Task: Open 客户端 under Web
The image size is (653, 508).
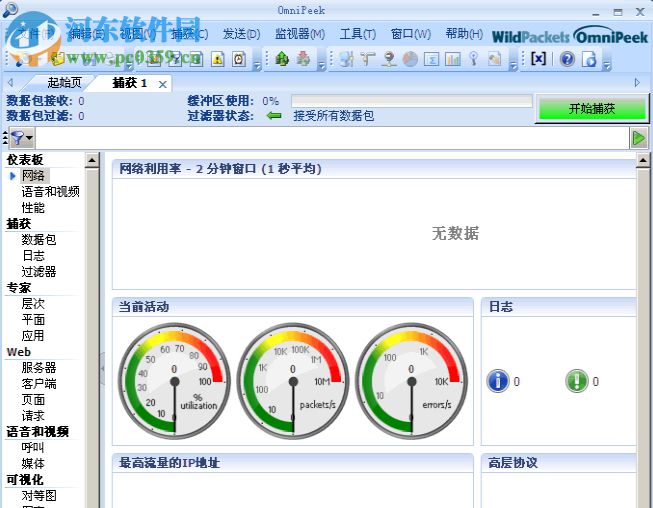Action: pos(39,383)
